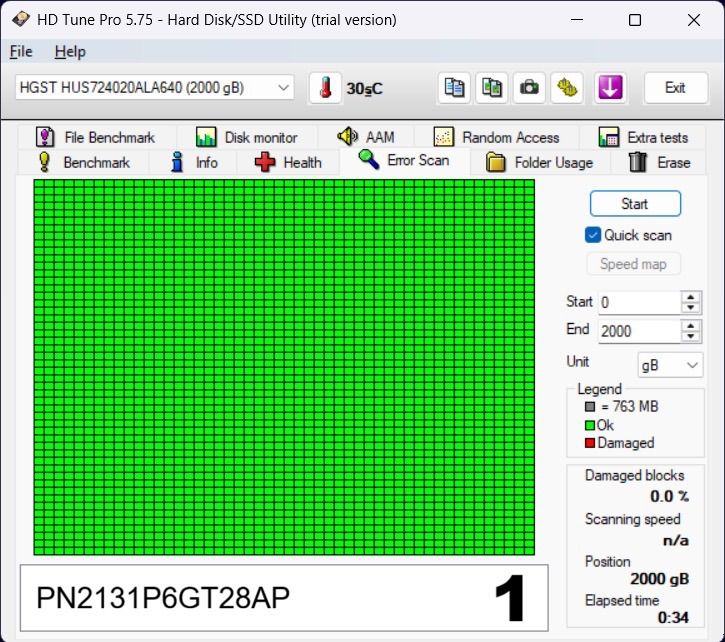Decrease the Start value with down arrow
The image size is (725, 642).
[x=691, y=308]
